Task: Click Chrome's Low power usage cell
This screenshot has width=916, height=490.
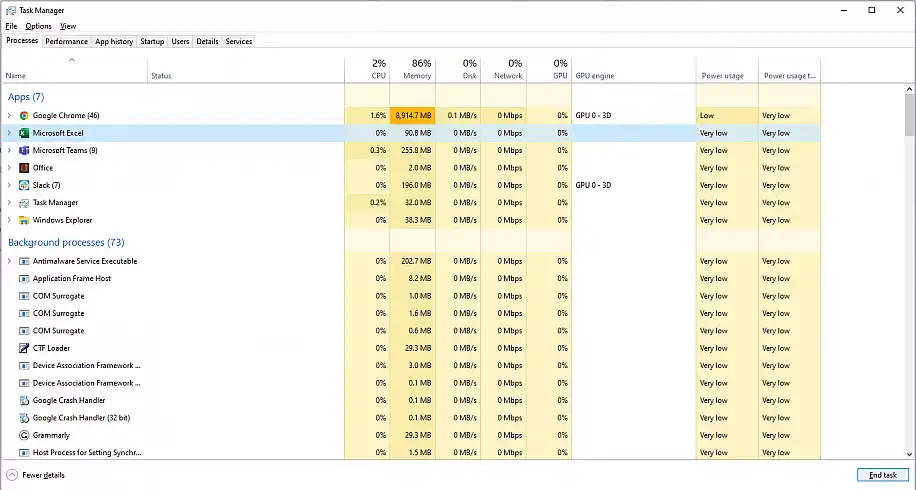Action: (727, 116)
